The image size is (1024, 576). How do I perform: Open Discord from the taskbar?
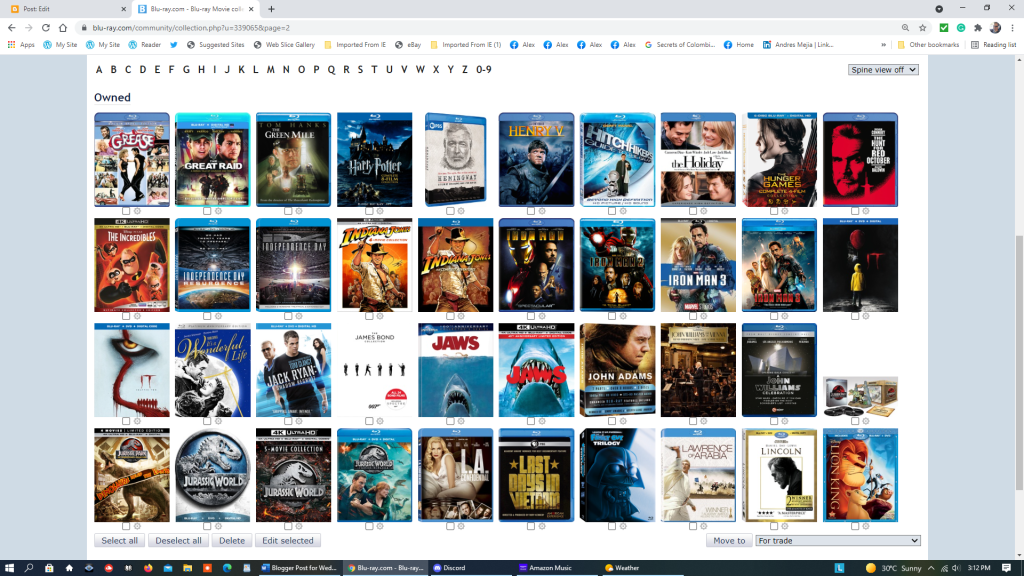pyautogui.click(x=450, y=567)
